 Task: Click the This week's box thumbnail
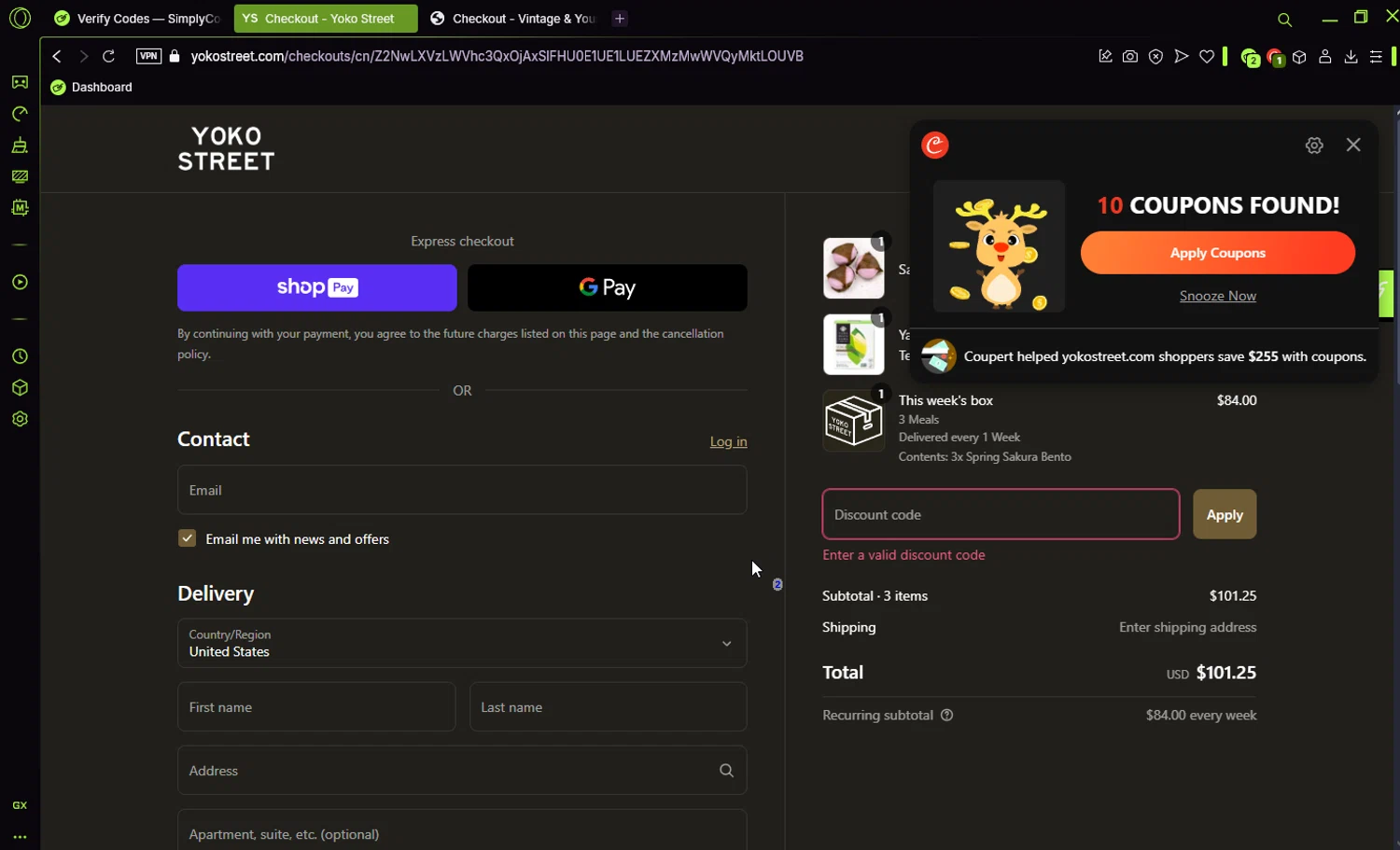click(853, 421)
